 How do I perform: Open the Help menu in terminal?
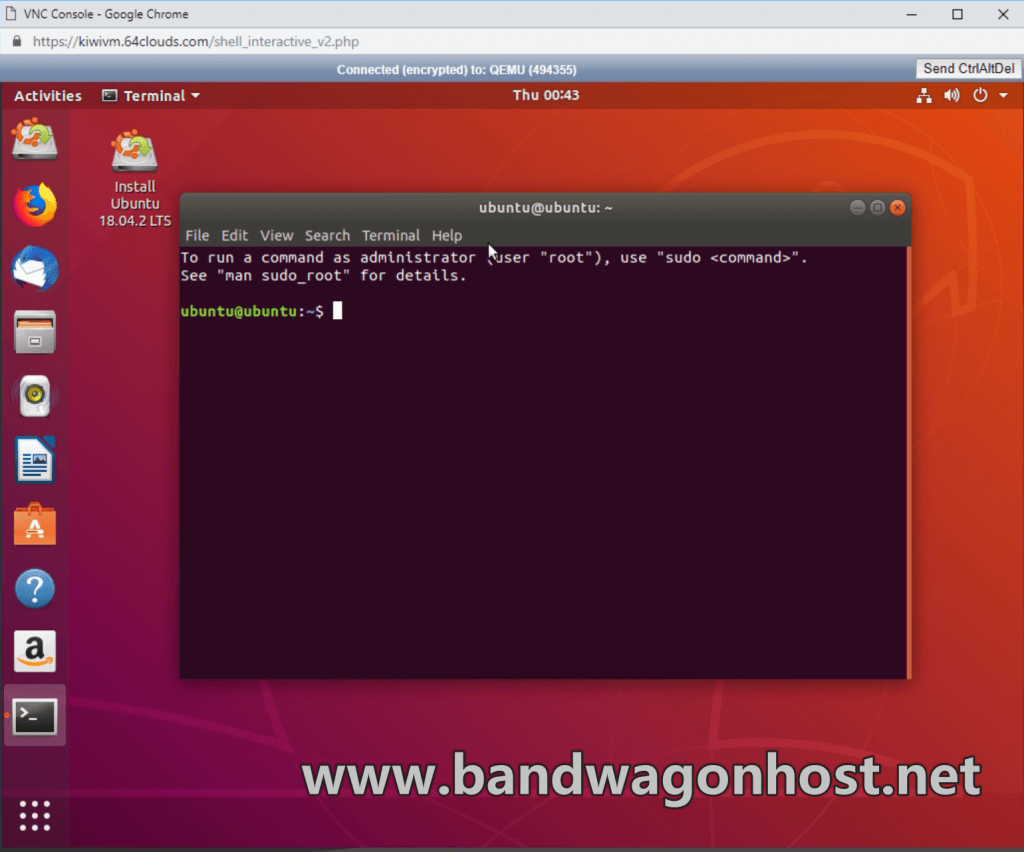point(447,235)
